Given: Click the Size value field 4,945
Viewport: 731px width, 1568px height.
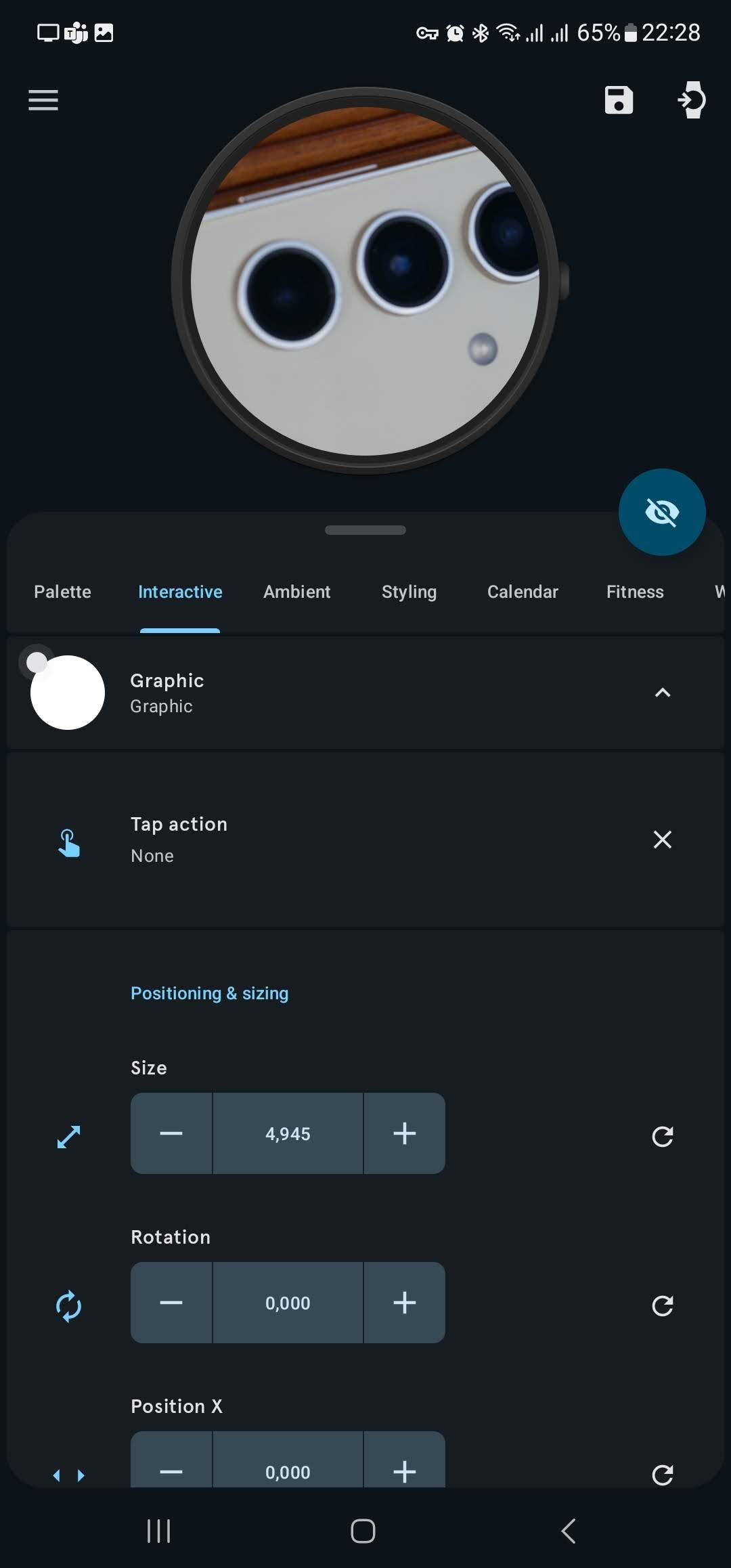Looking at the screenshot, I should coord(288,1133).
